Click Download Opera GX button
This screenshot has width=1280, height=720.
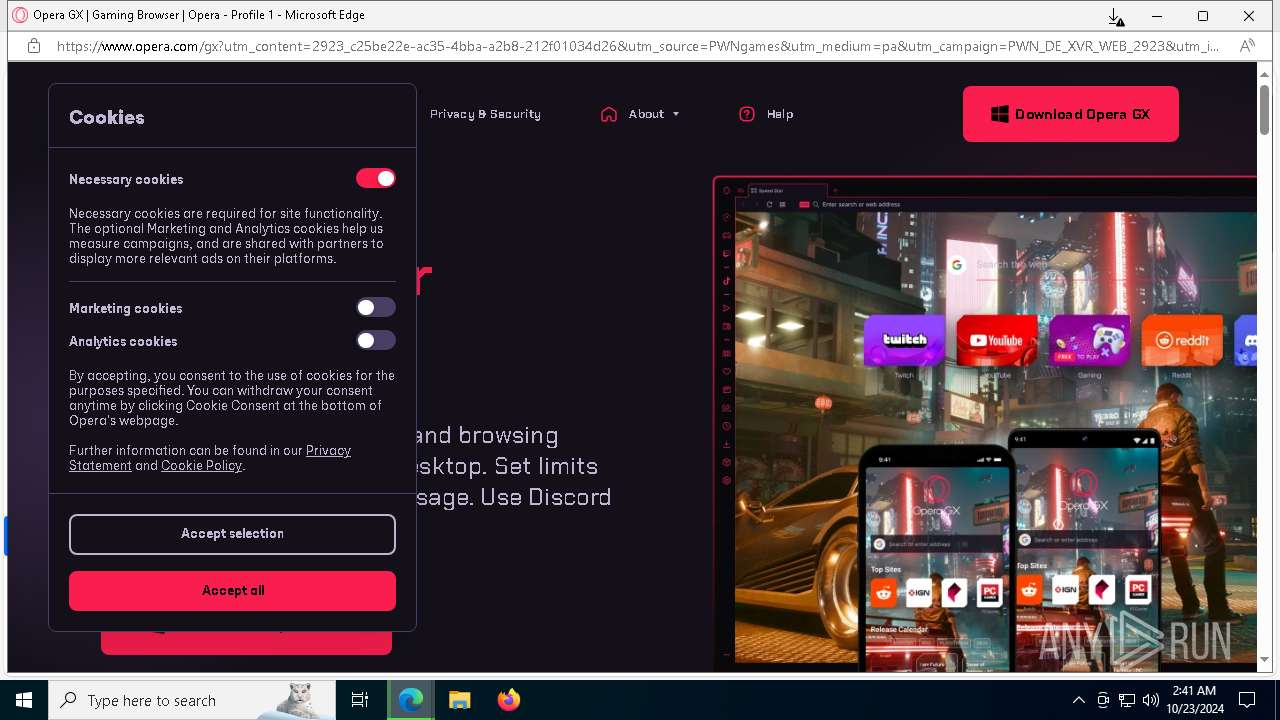click(1071, 114)
